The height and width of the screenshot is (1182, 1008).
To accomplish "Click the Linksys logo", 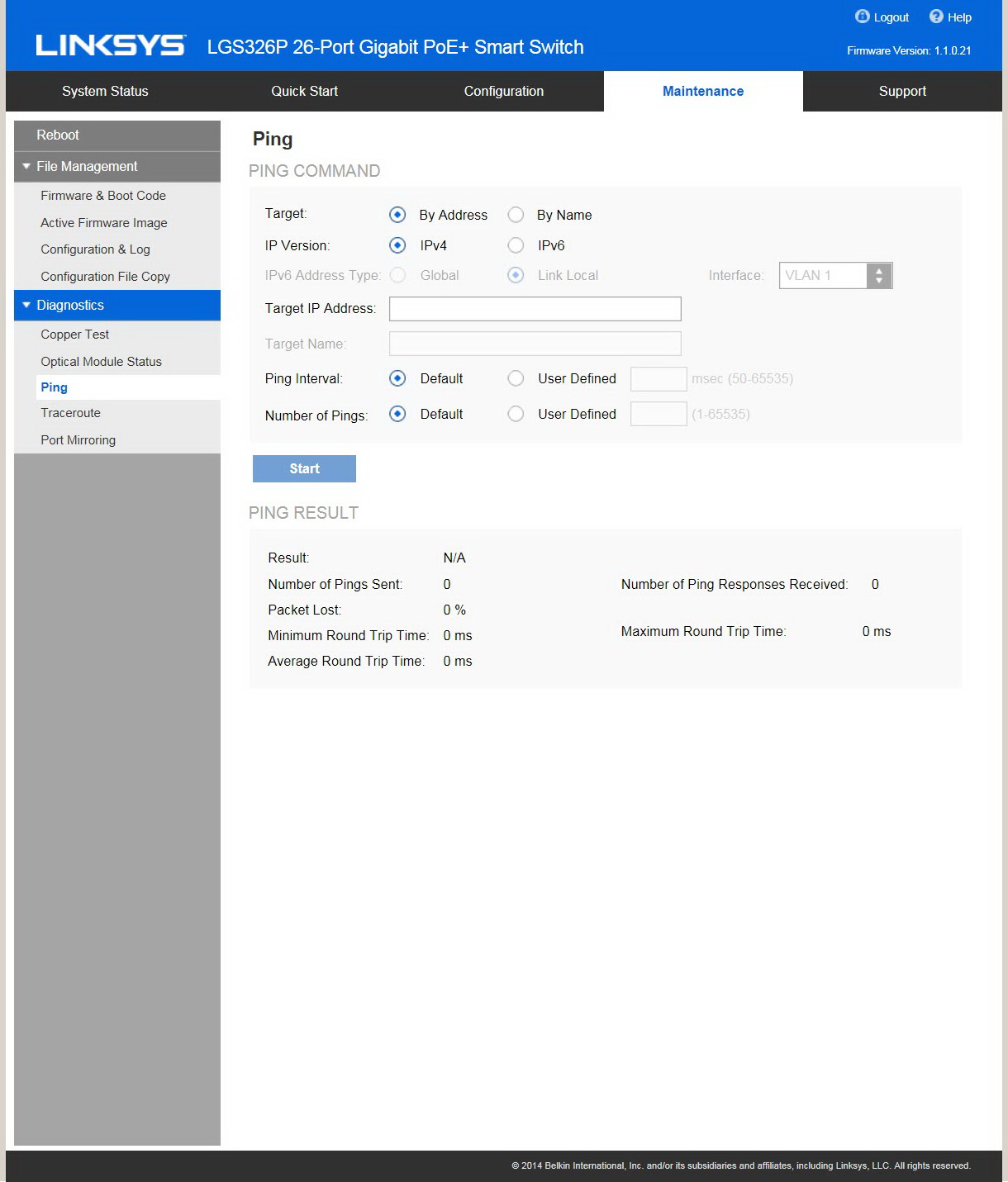I will (111, 45).
